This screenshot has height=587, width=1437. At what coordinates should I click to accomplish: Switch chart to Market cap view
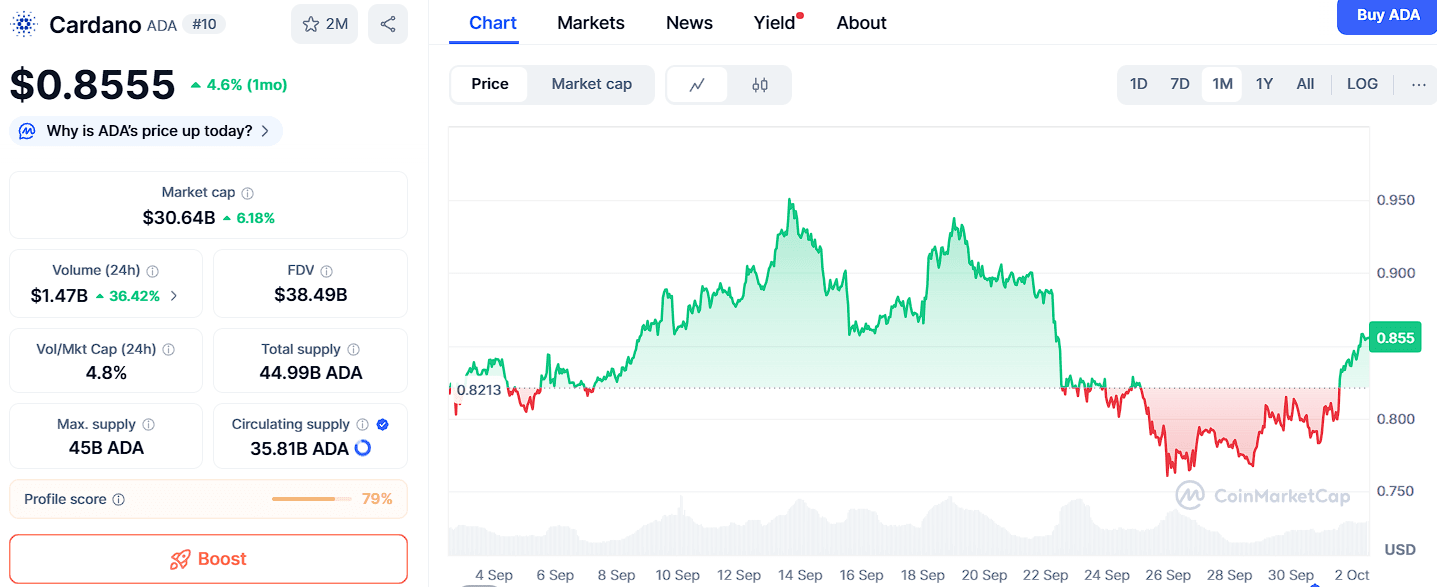[591, 85]
